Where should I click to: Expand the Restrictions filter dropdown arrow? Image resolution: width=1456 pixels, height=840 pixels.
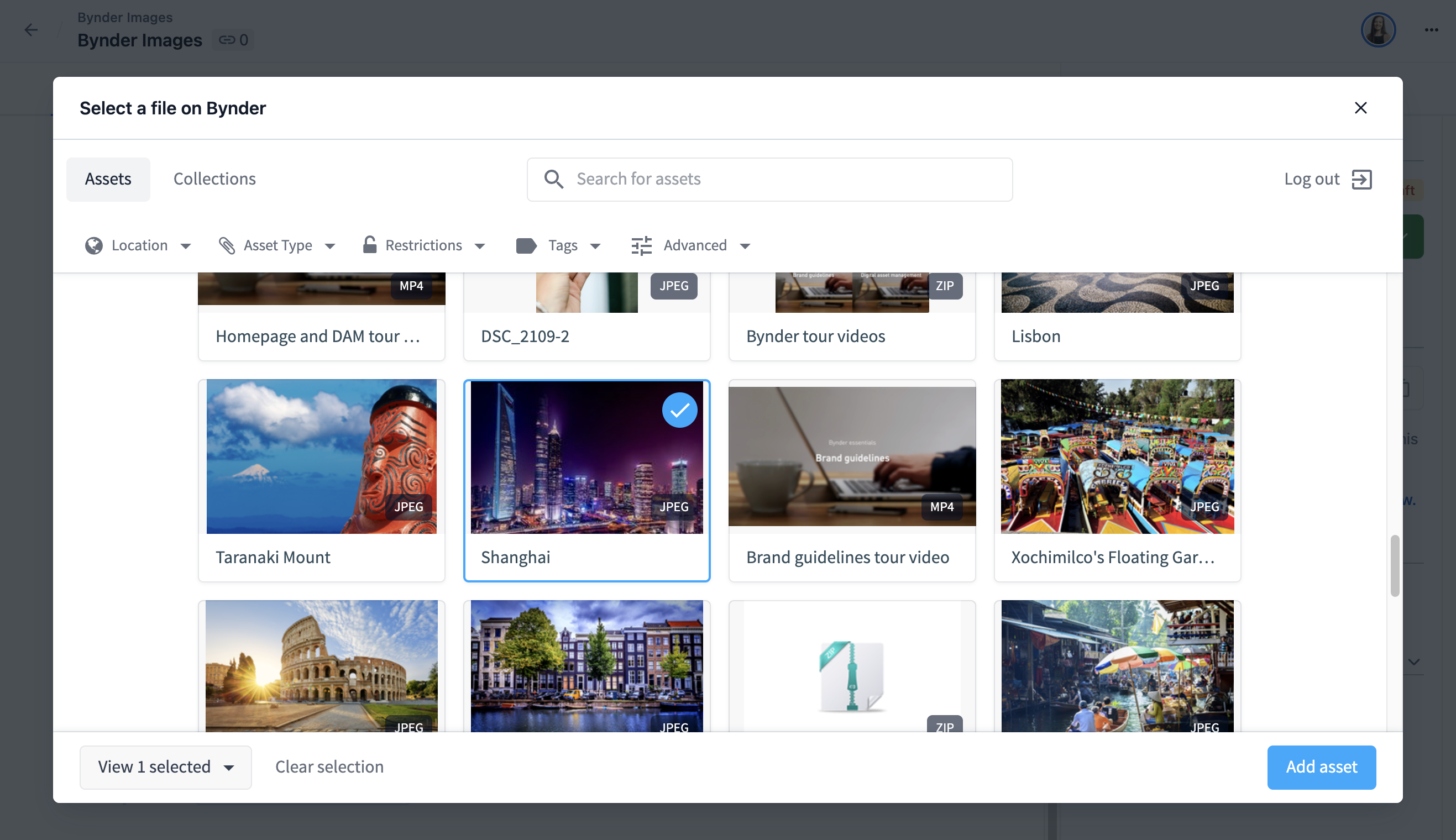pos(480,246)
